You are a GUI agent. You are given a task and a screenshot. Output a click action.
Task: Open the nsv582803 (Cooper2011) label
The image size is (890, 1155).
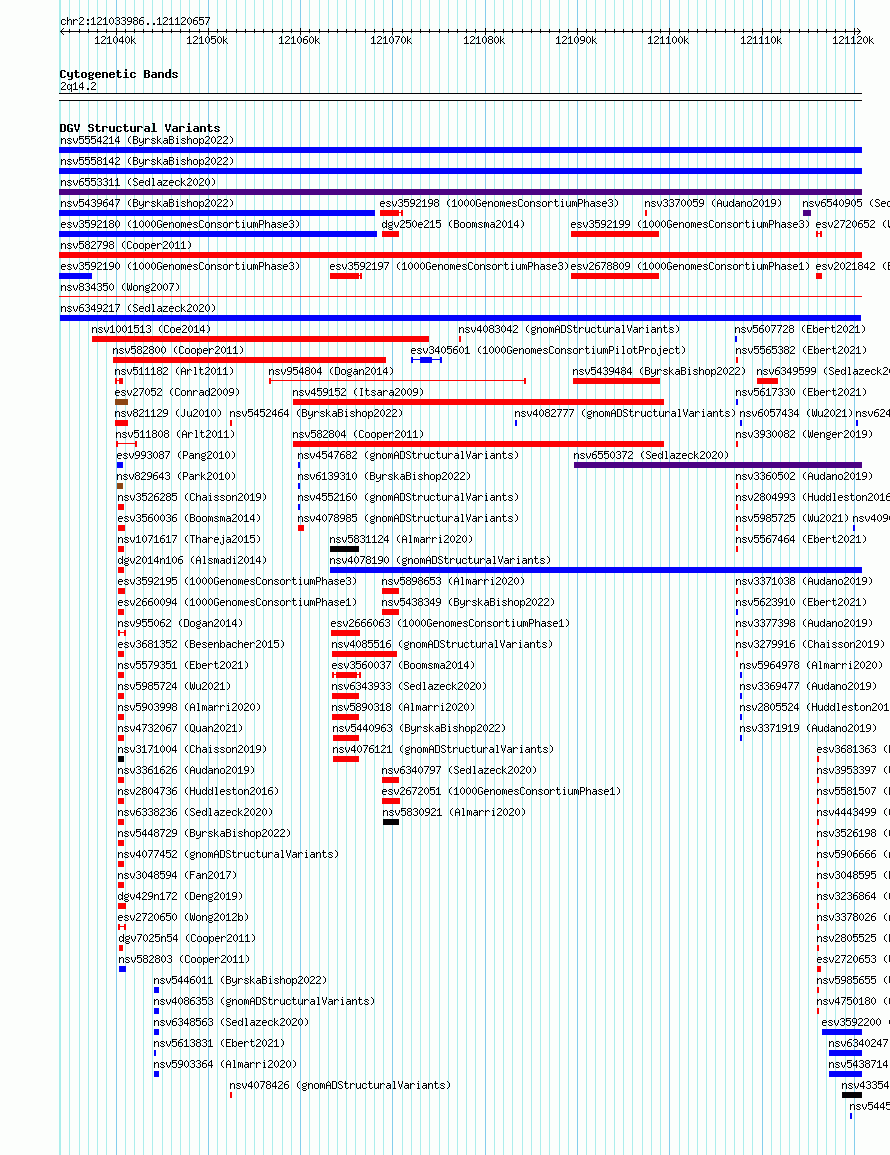click(184, 959)
